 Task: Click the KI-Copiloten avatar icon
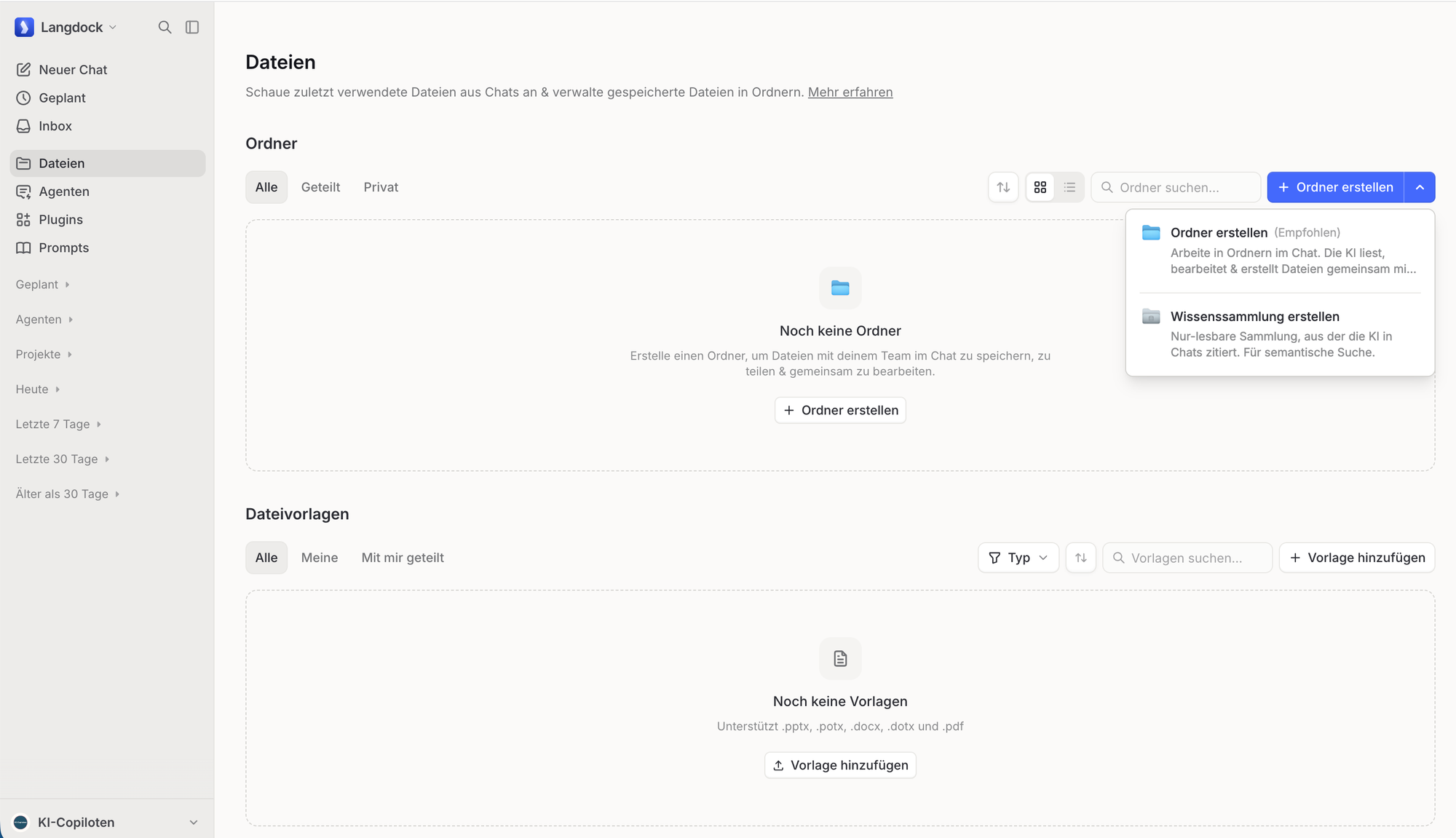coord(20,822)
